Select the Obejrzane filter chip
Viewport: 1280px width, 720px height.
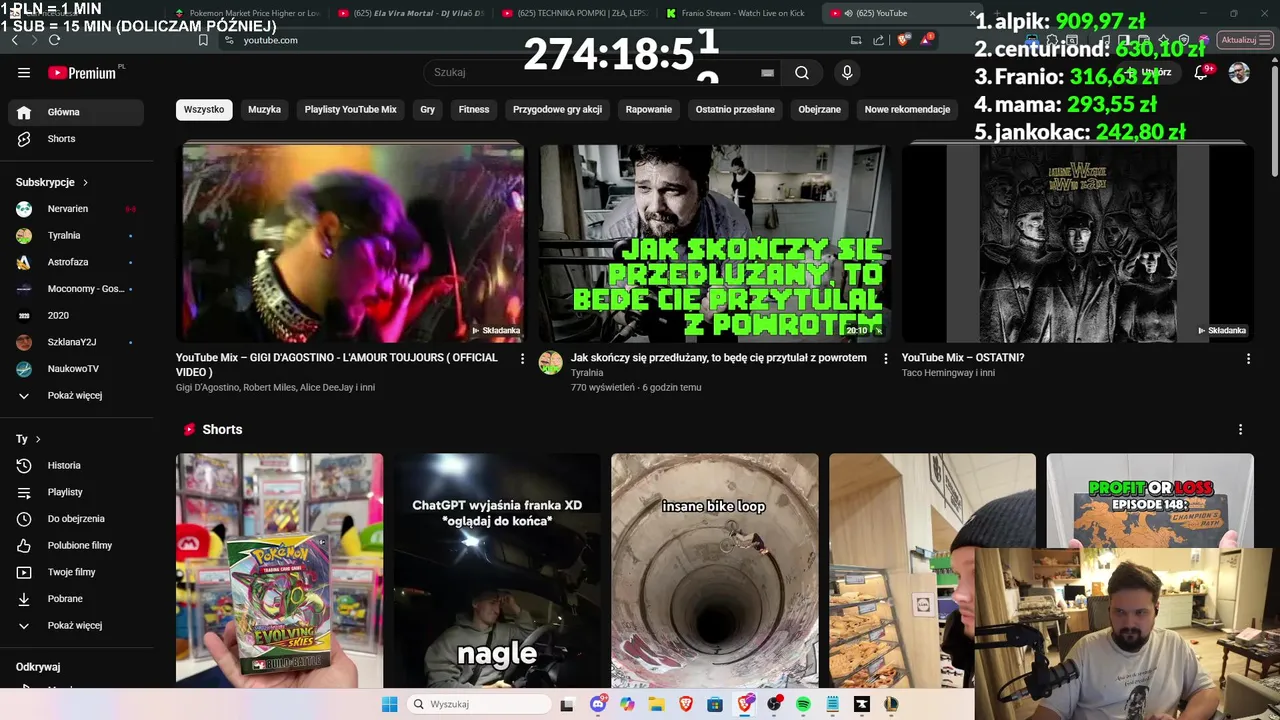click(820, 109)
